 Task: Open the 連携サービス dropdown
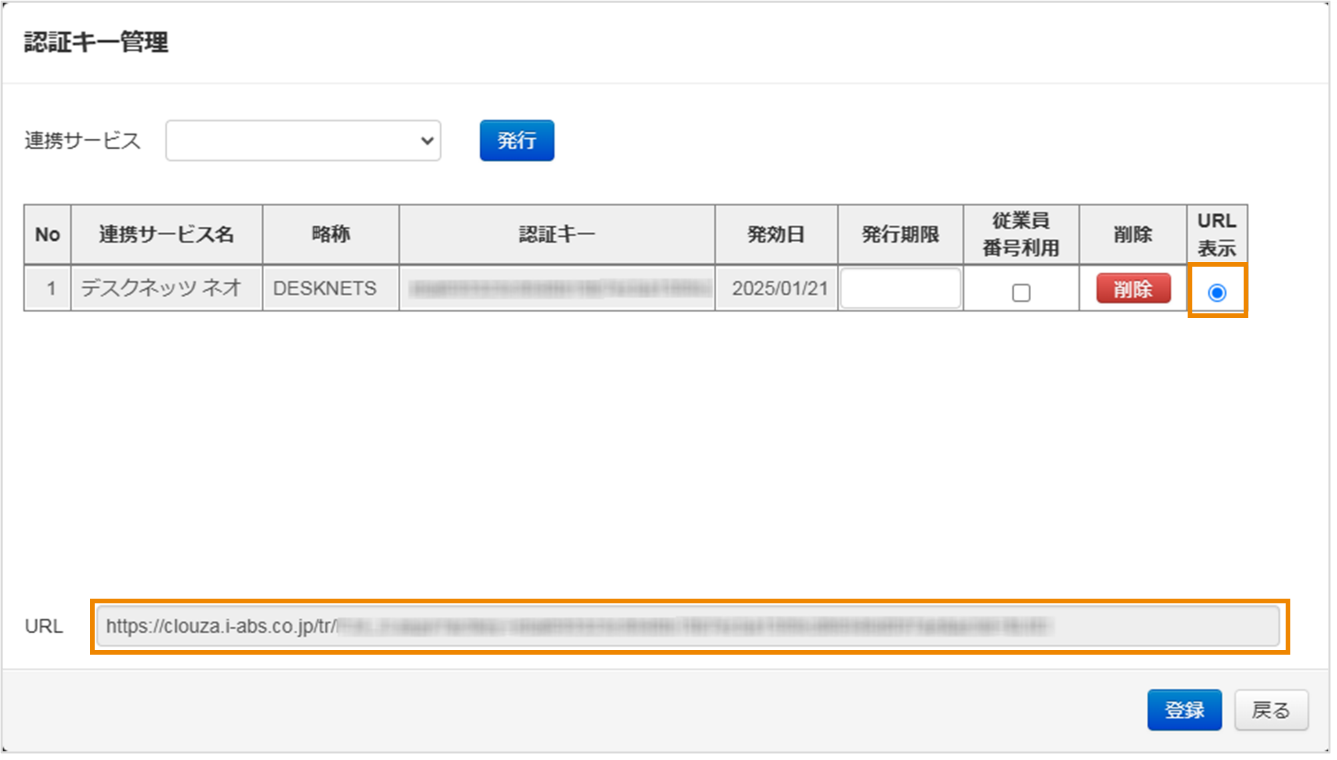(x=303, y=141)
